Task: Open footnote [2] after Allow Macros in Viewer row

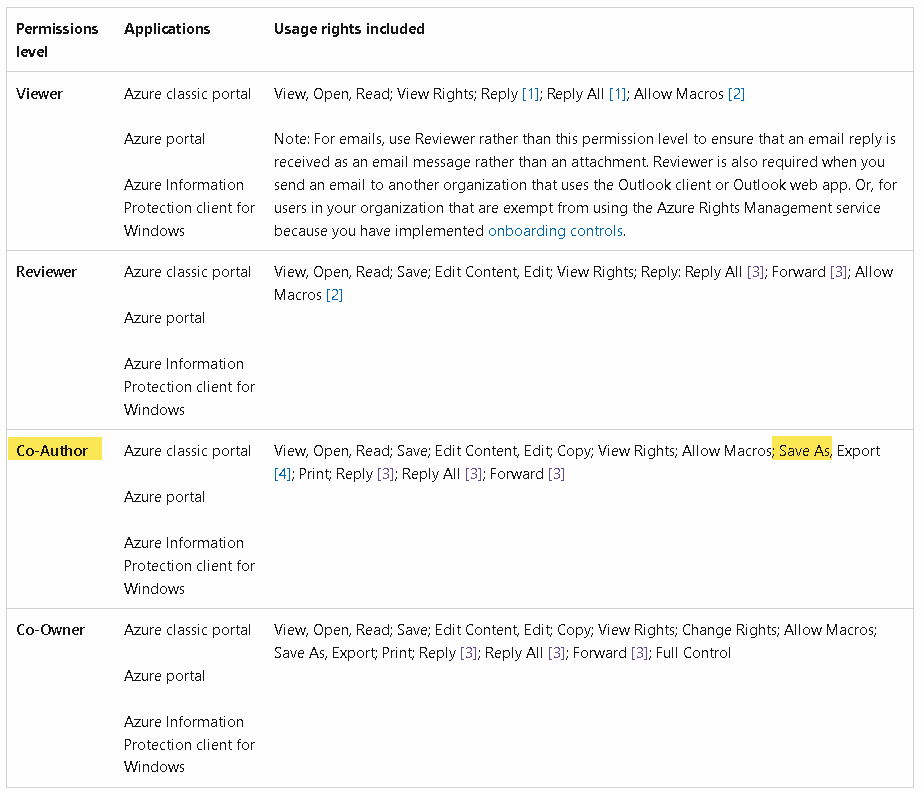Action: (x=736, y=94)
